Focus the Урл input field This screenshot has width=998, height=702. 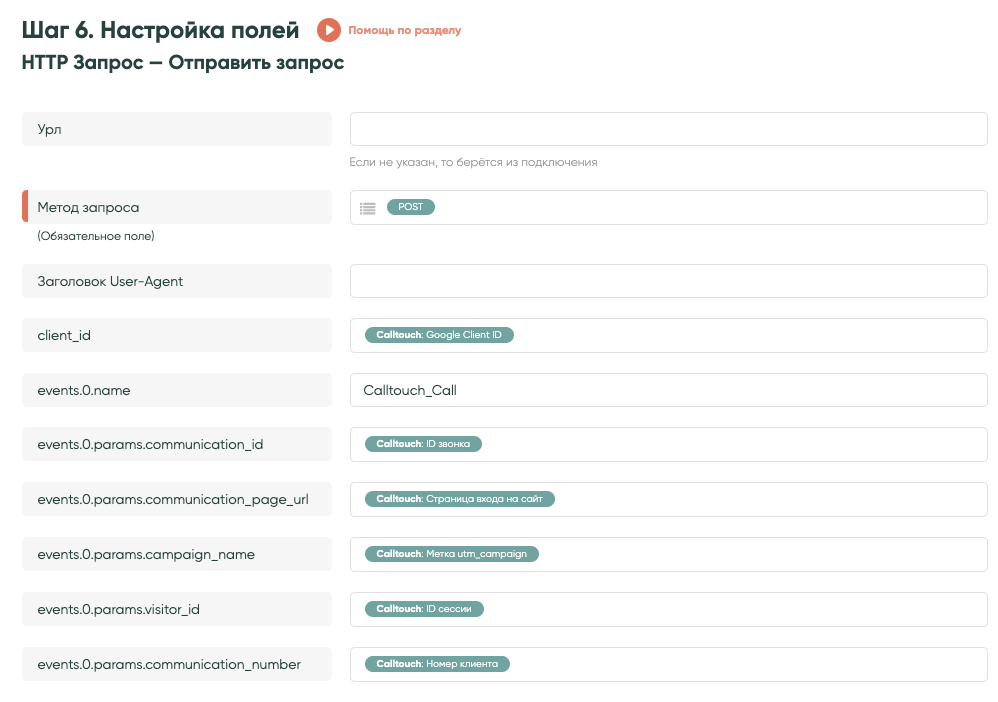coord(668,129)
